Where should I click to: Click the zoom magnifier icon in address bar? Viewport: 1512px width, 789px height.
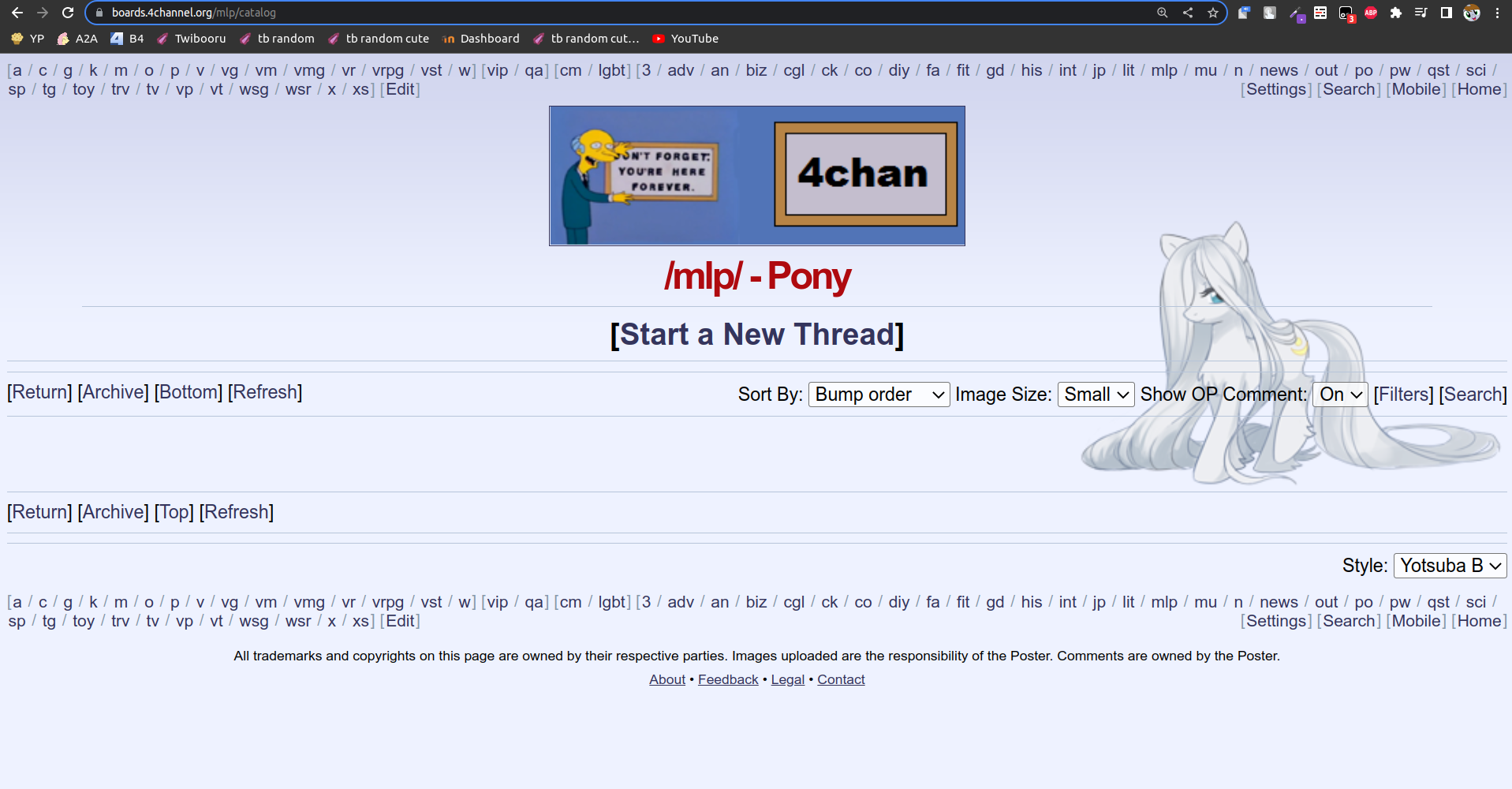coord(1163,13)
